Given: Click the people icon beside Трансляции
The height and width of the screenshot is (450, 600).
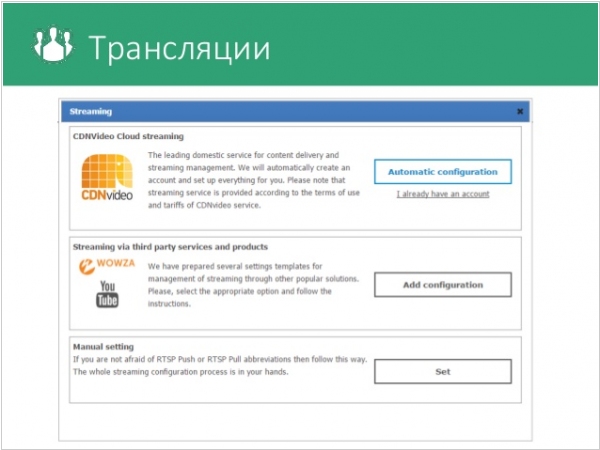Looking at the screenshot, I should (x=53, y=44).
